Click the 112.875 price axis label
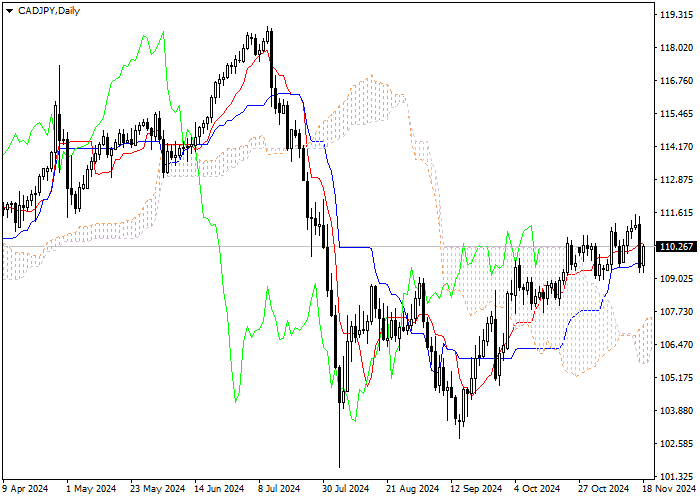Viewport: 700px width, 500px height. point(676,180)
